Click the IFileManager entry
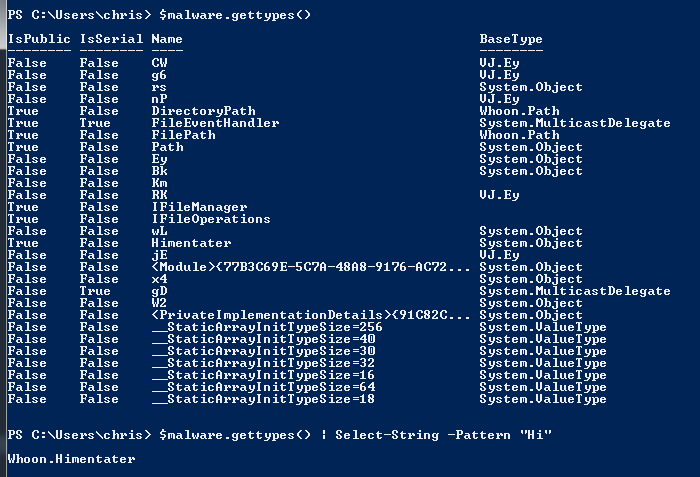The image size is (700, 477). pyautogui.click(x=199, y=207)
